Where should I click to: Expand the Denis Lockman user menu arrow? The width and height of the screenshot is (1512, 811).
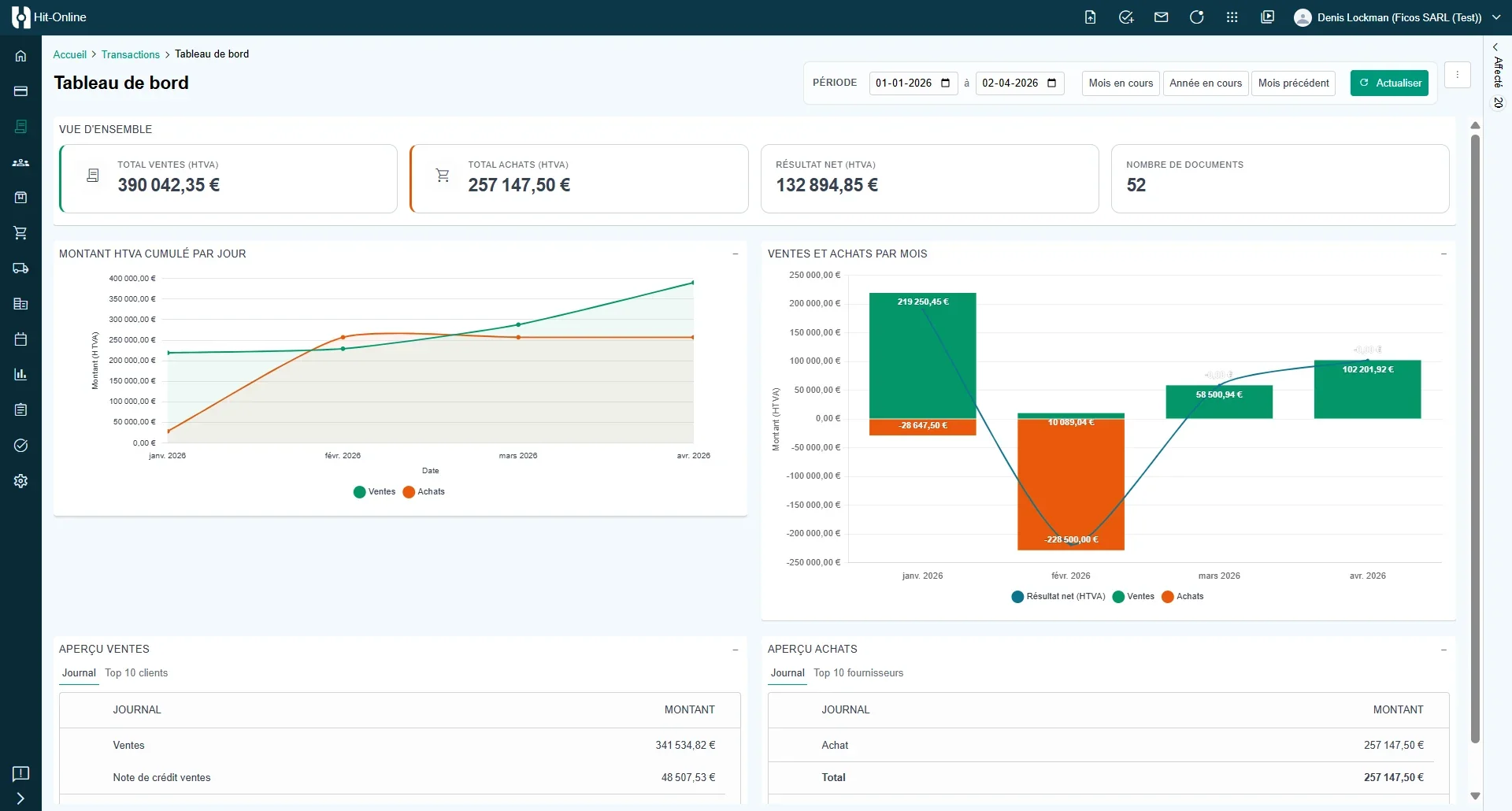point(1496,17)
